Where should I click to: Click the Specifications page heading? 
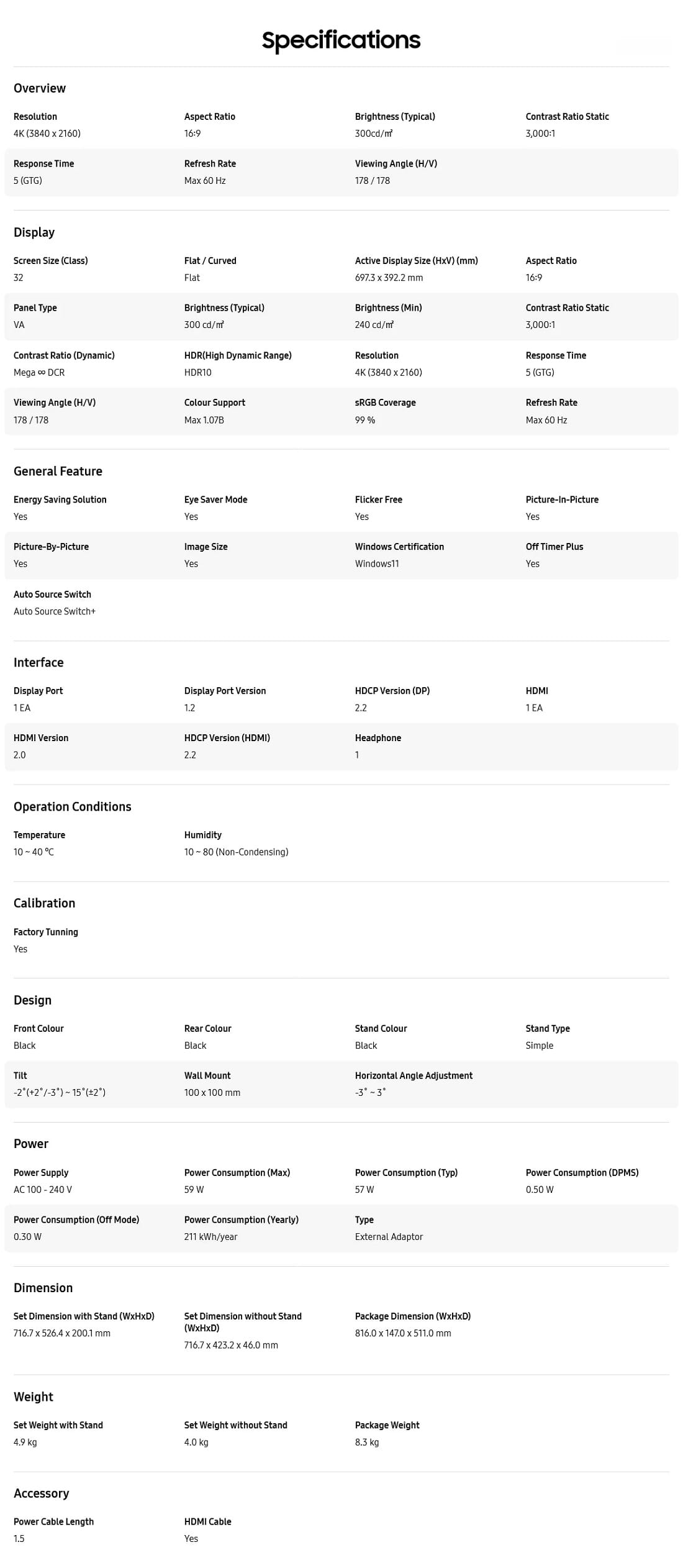pos(341,40)
